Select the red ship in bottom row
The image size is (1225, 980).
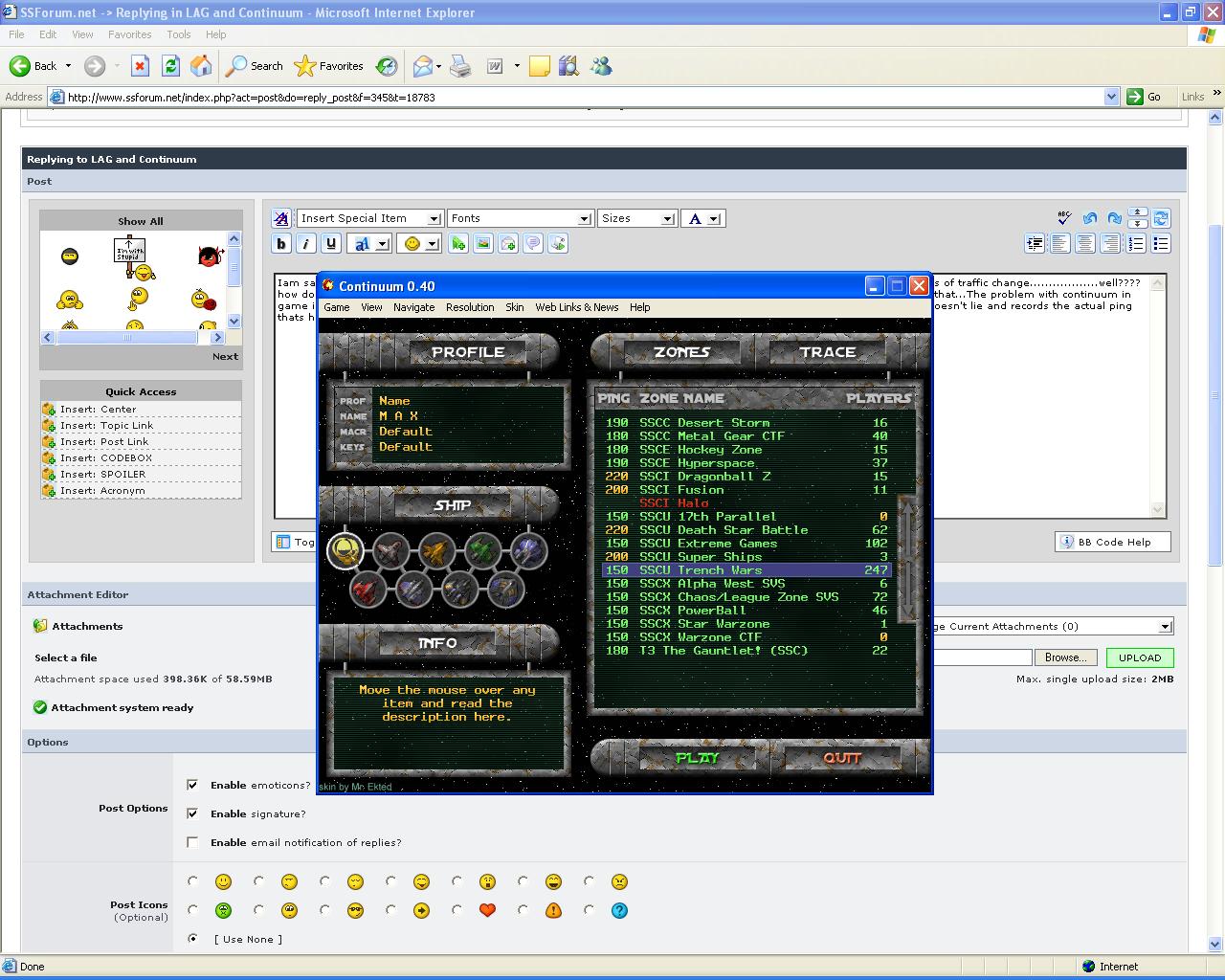click(x=368, y=589)
